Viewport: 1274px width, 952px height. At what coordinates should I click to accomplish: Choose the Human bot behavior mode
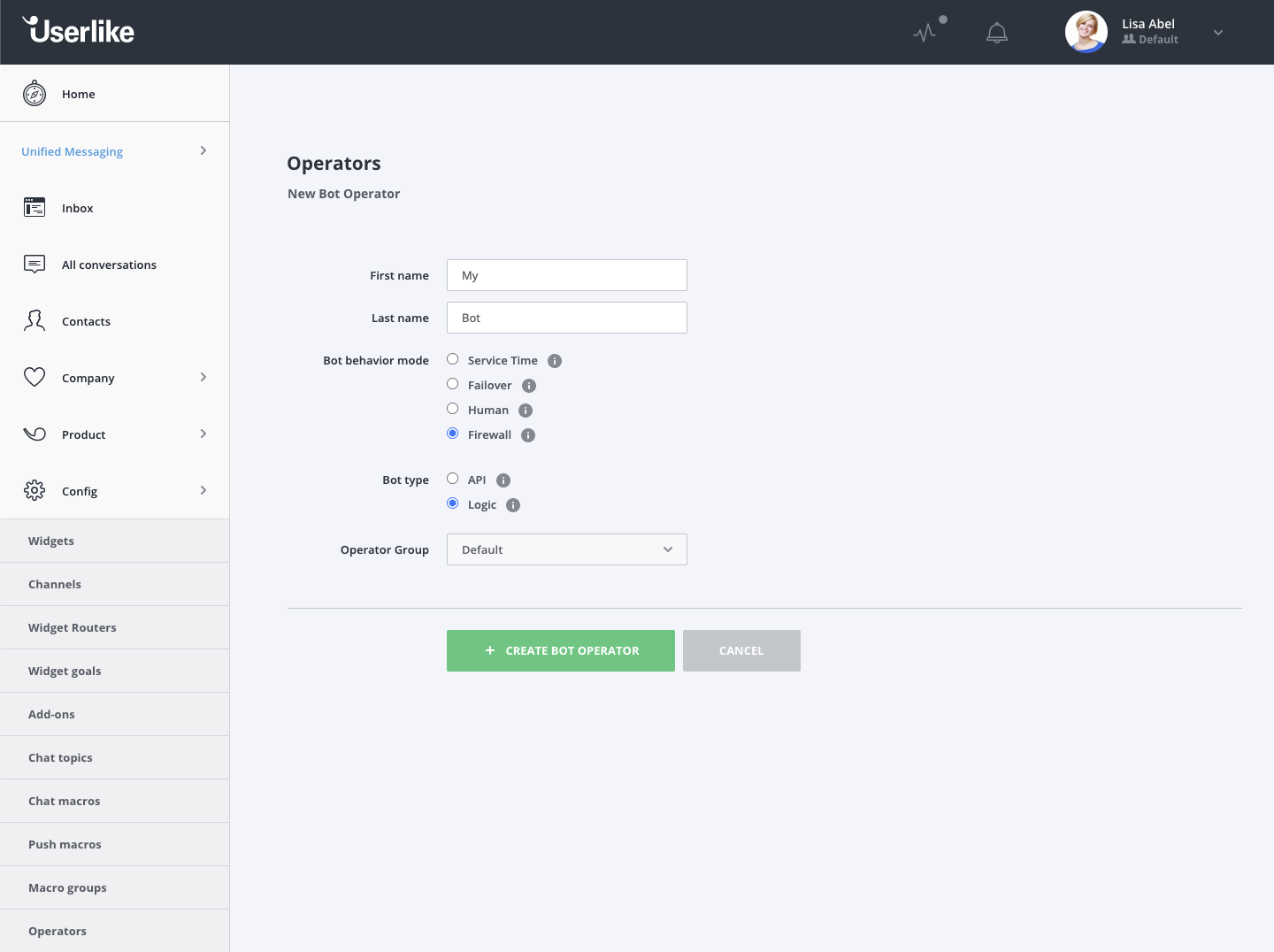tap(453, 409)
